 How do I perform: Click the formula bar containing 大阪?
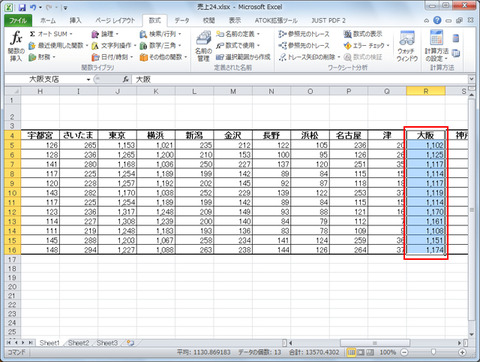299,79
